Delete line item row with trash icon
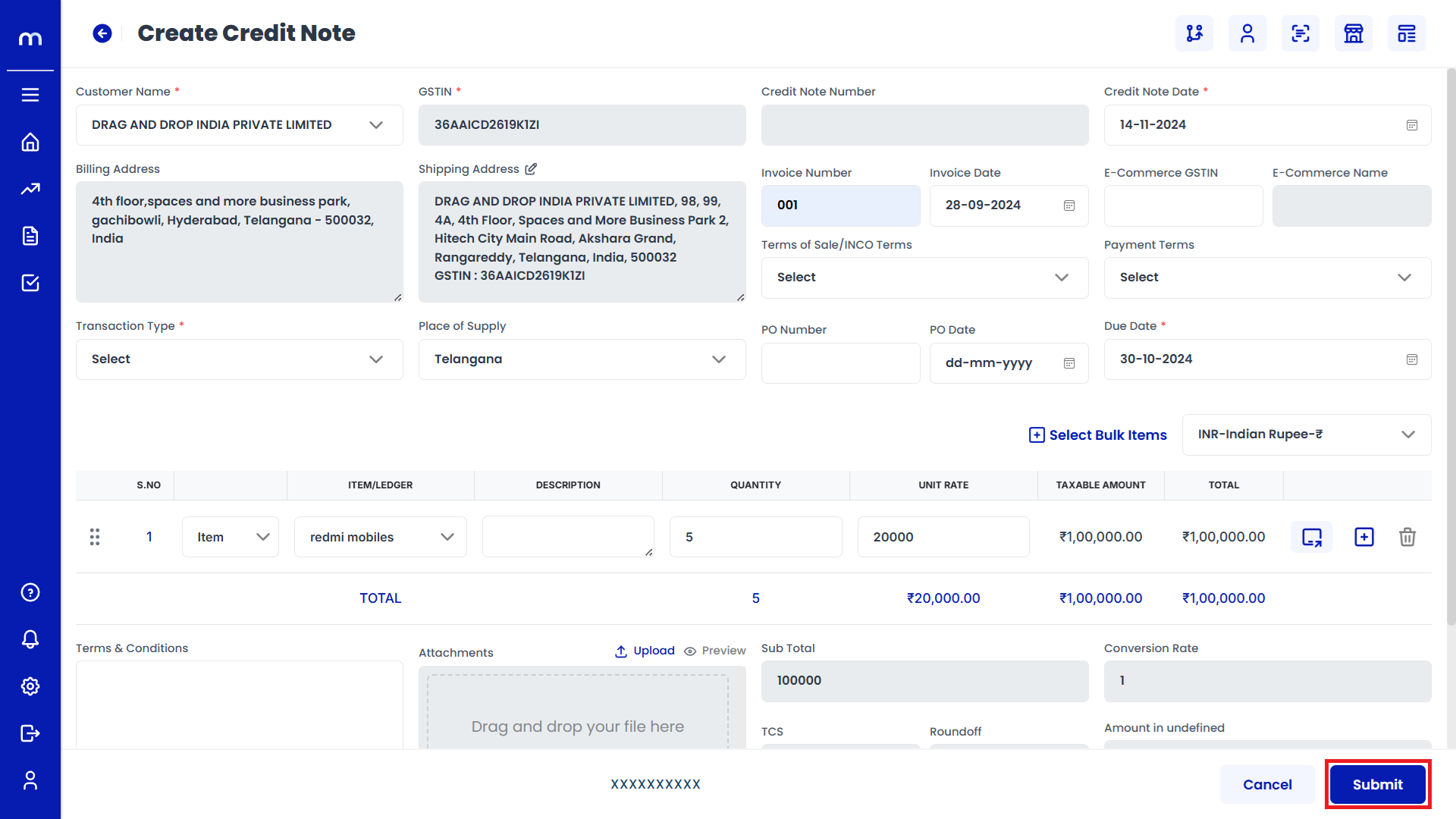 click(x=1407, y=537)
